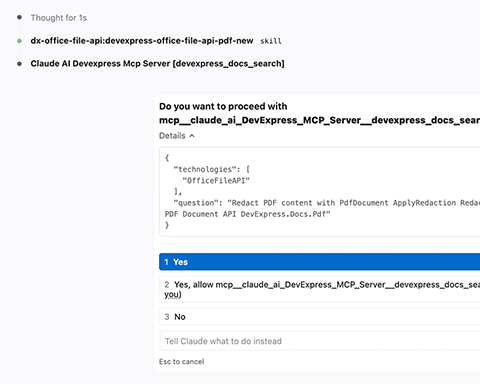Select option 3 No

tap(319, 317)
